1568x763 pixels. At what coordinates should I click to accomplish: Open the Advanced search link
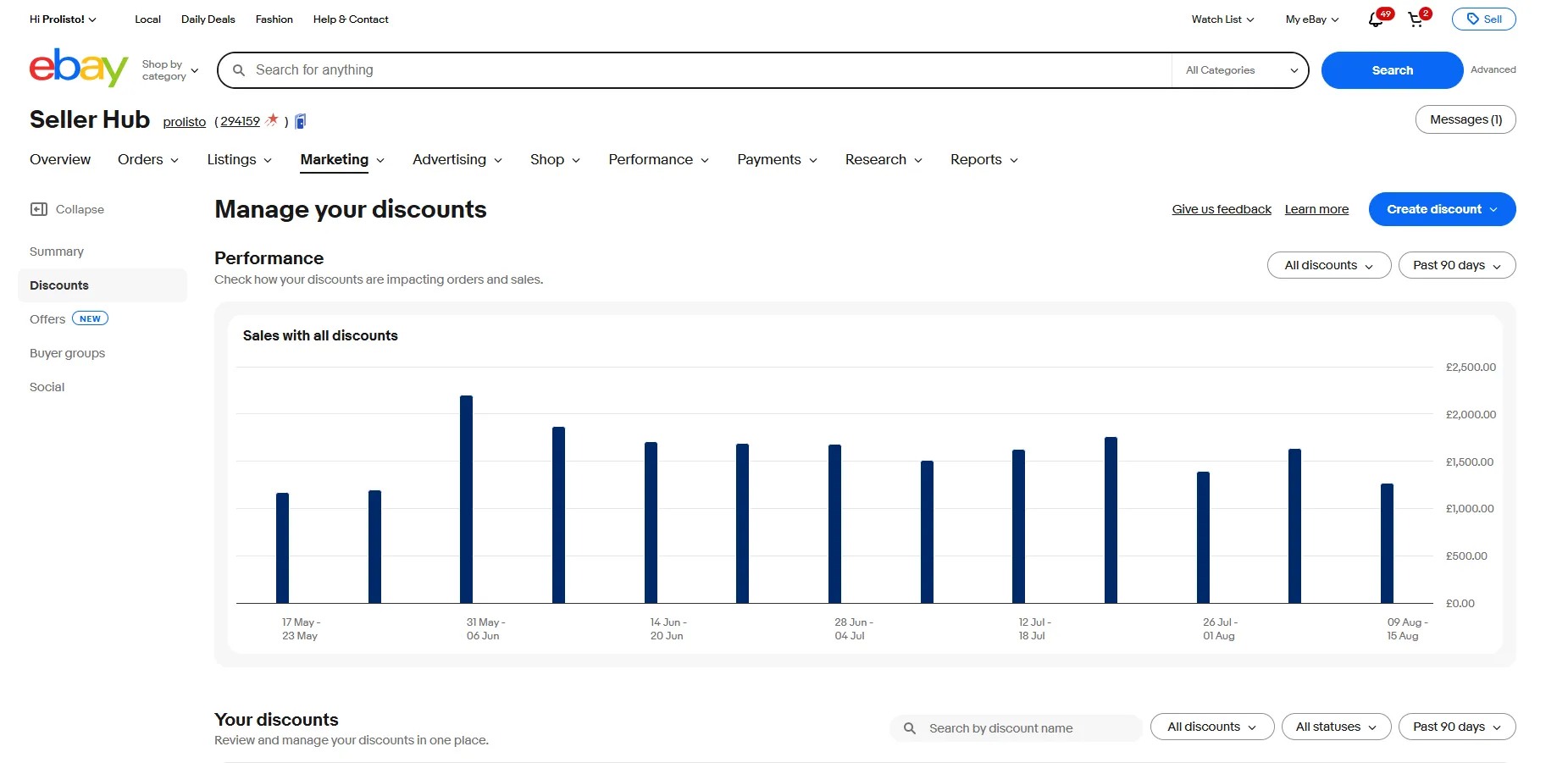coord(1493,69)
